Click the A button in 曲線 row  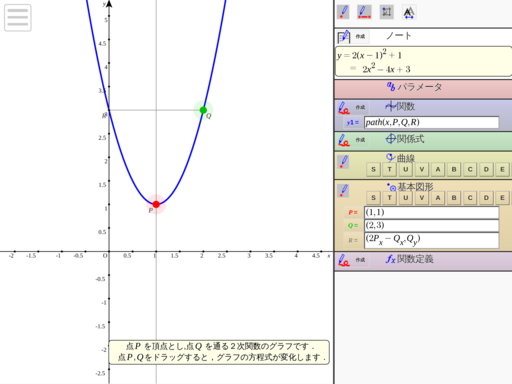pyautogui.click(x=438, y=169)
